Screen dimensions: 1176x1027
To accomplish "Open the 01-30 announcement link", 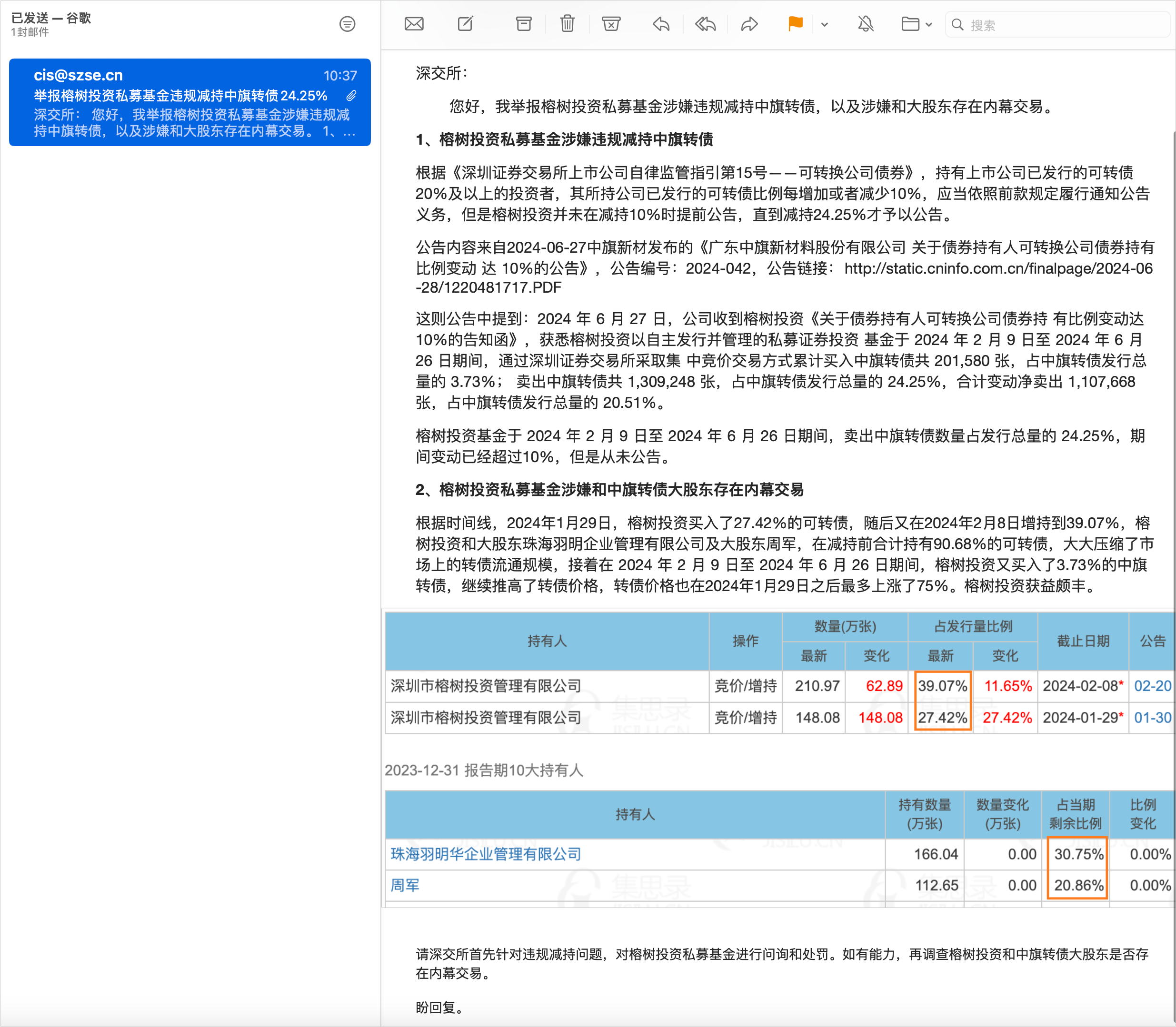I will click(1152, 718).
